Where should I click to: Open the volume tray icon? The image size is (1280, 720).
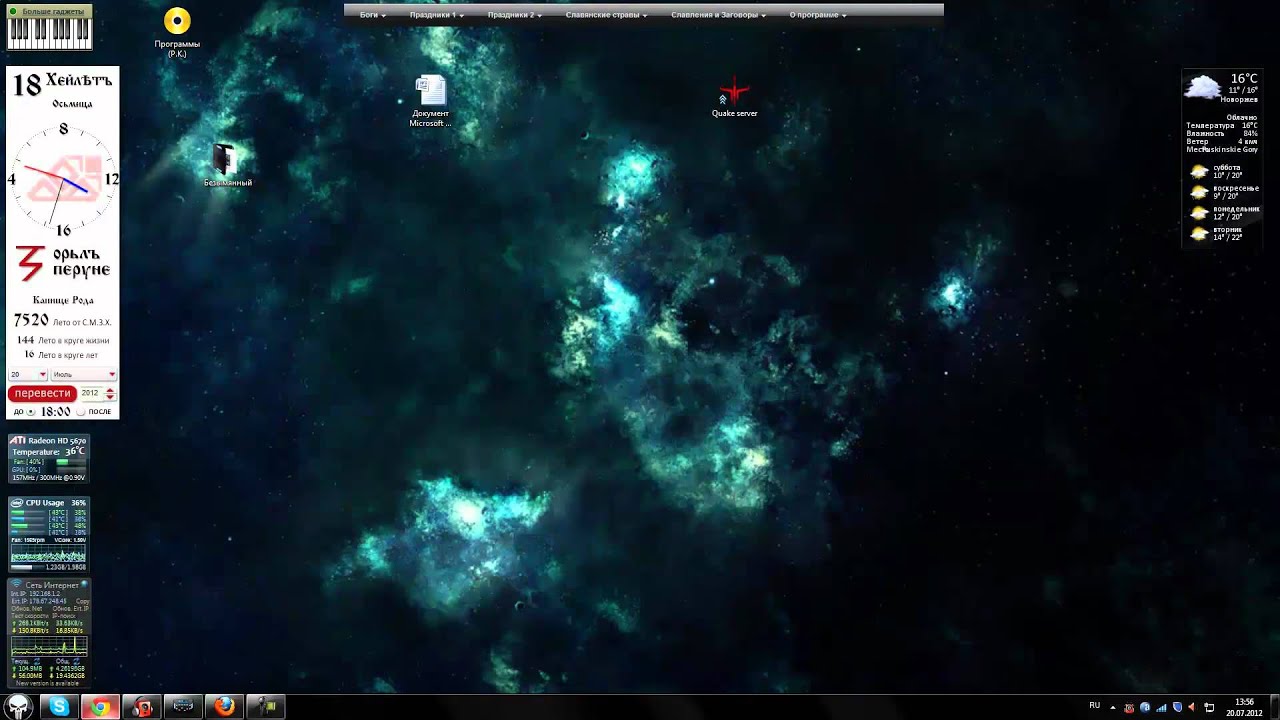1192,707
